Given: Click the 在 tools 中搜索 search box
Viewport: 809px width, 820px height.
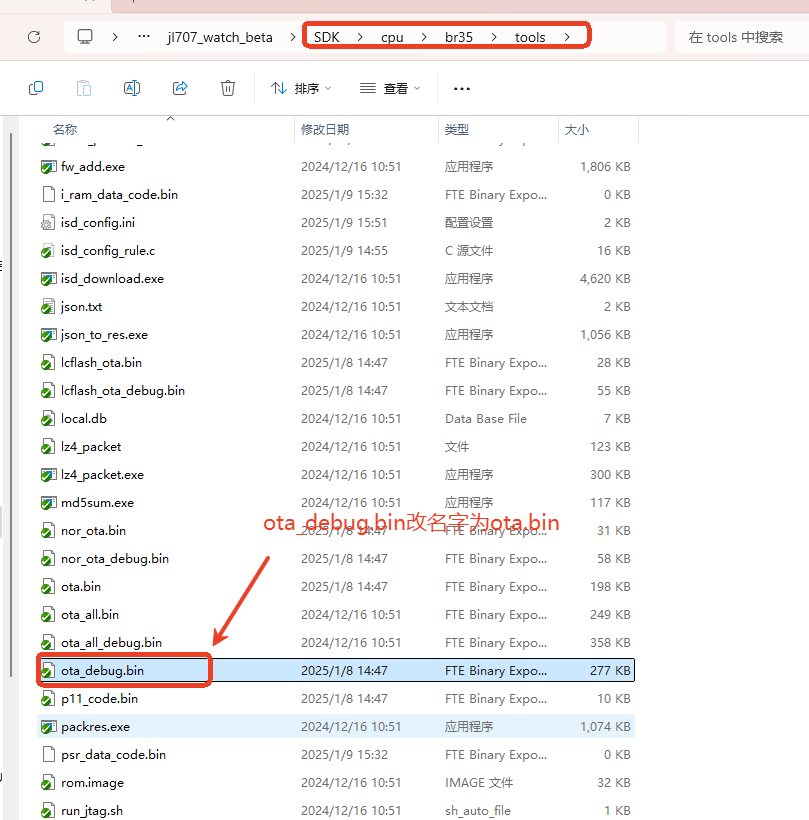Looking at the screenshot, I should pos(740,37).
